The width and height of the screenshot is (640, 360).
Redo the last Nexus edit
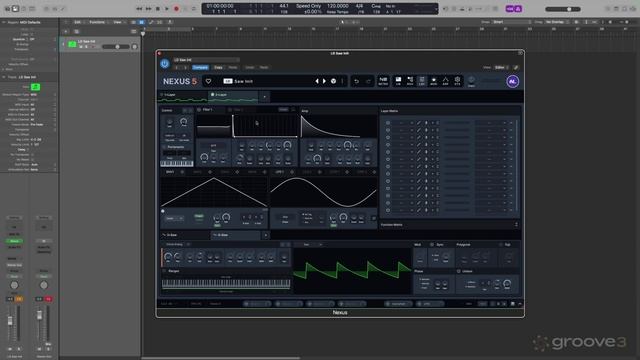368,81
